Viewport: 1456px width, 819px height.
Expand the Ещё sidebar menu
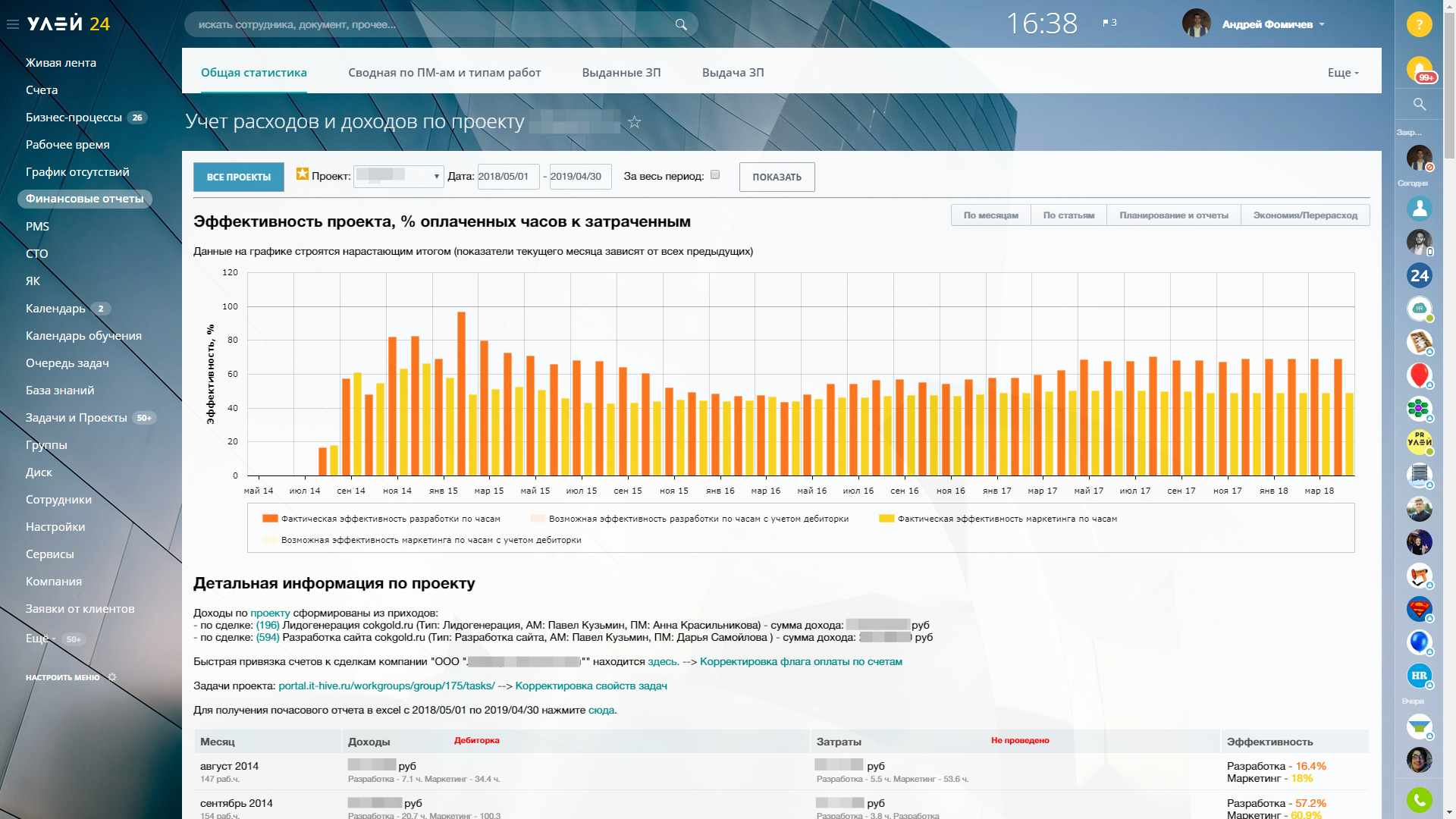pyautogui.click(x=41, y=639)
